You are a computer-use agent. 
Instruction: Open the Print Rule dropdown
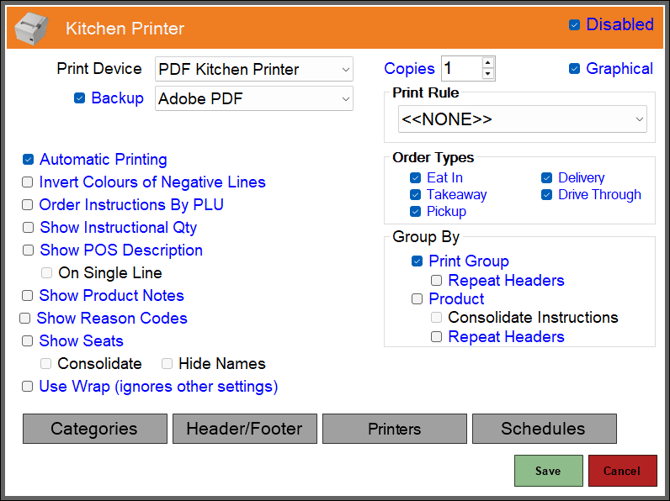[x=522, y=119]
